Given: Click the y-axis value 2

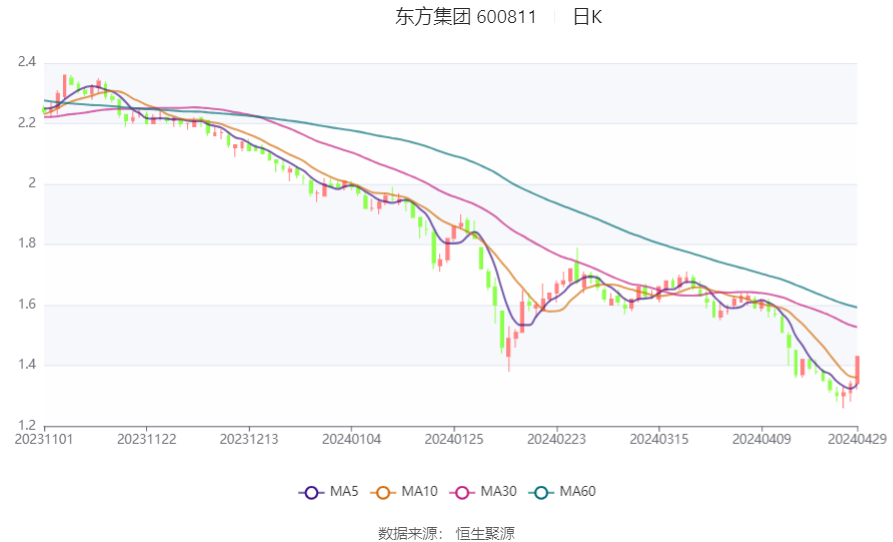Looking at the screenshot, I should click(x=32, y=183).
